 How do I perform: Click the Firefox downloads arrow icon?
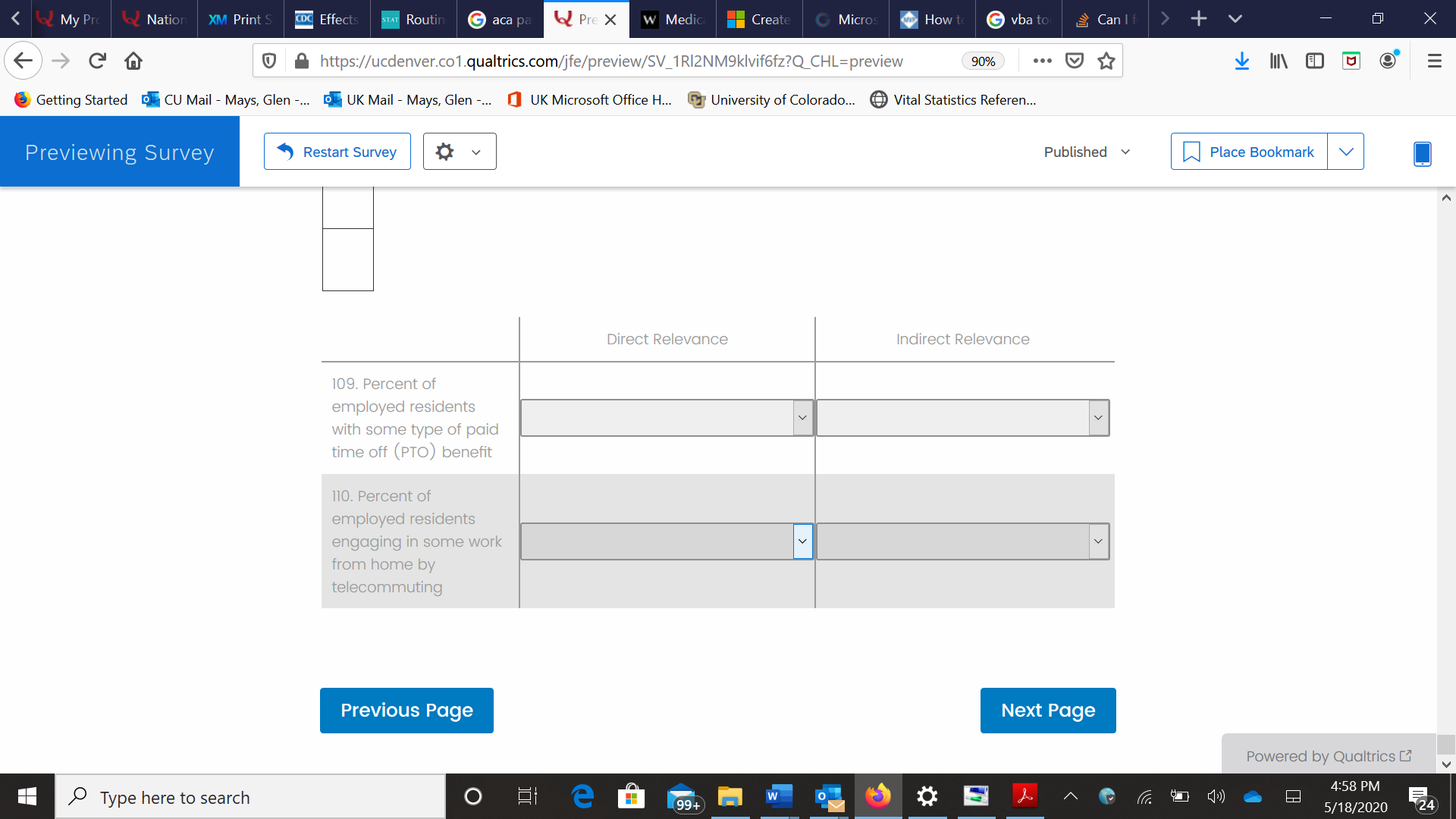point(1241,61)
